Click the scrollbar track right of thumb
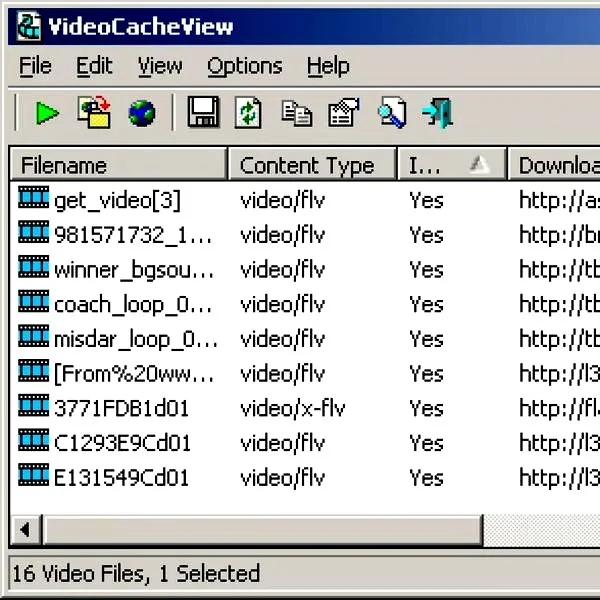The height and width of the screenshot is (600, 600). click(542, 530)
